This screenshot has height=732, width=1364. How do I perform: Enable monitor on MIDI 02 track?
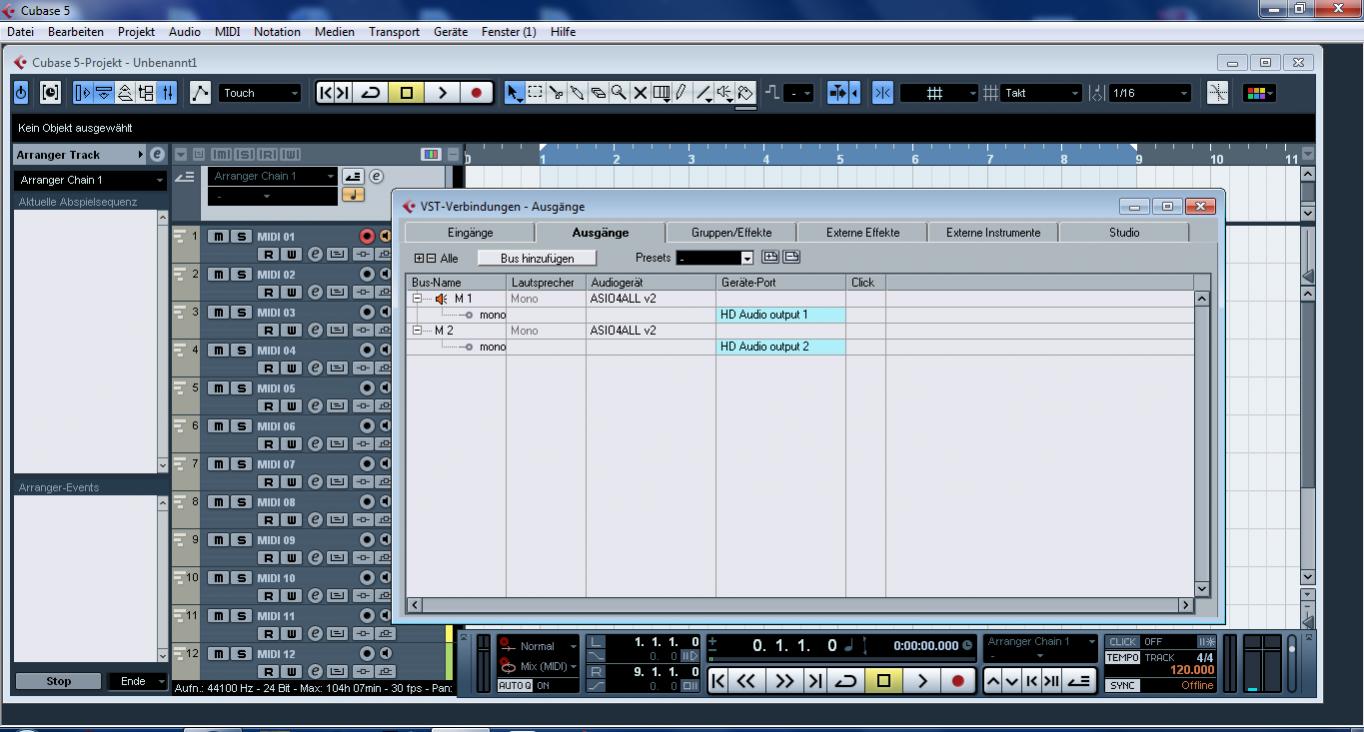point(385,274)
